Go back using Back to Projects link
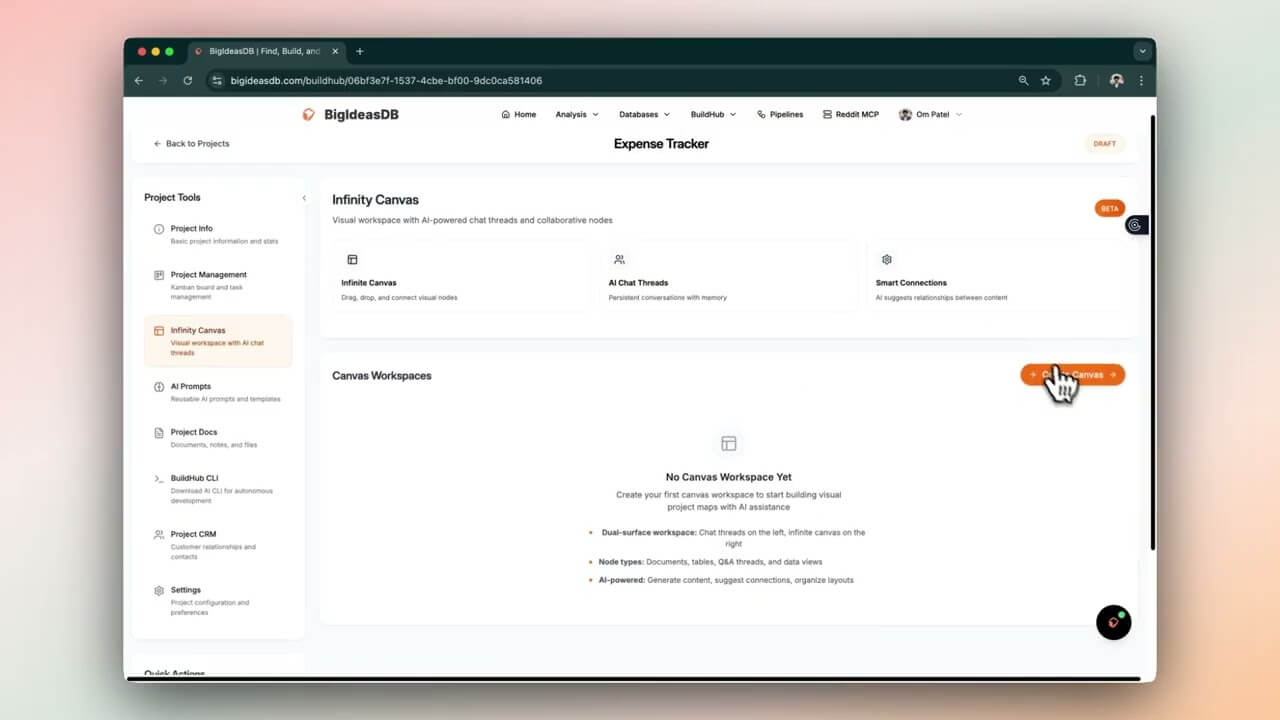 pos(191,144)
